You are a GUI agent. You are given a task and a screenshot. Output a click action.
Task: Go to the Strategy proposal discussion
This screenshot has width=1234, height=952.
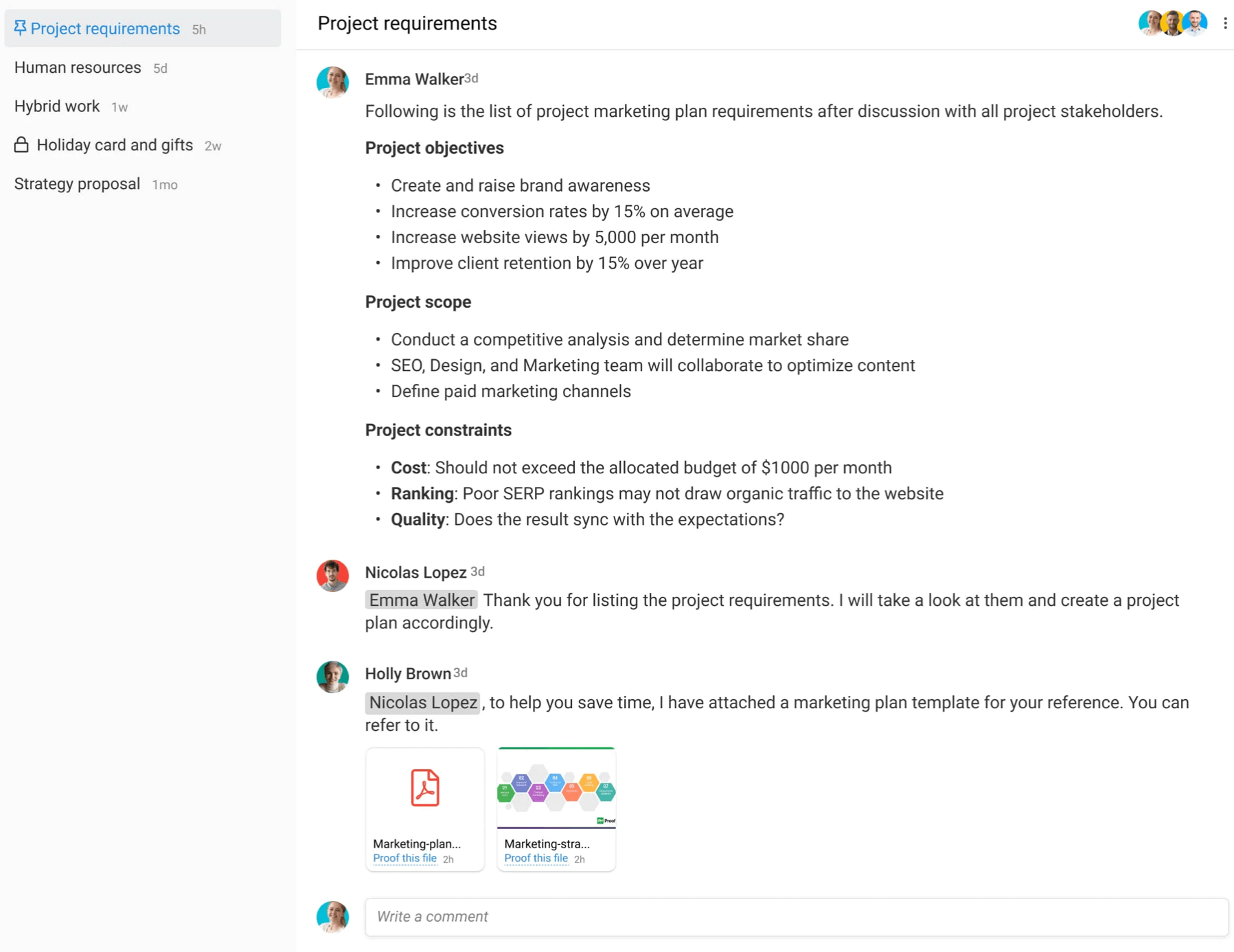[x=77, y=184]
